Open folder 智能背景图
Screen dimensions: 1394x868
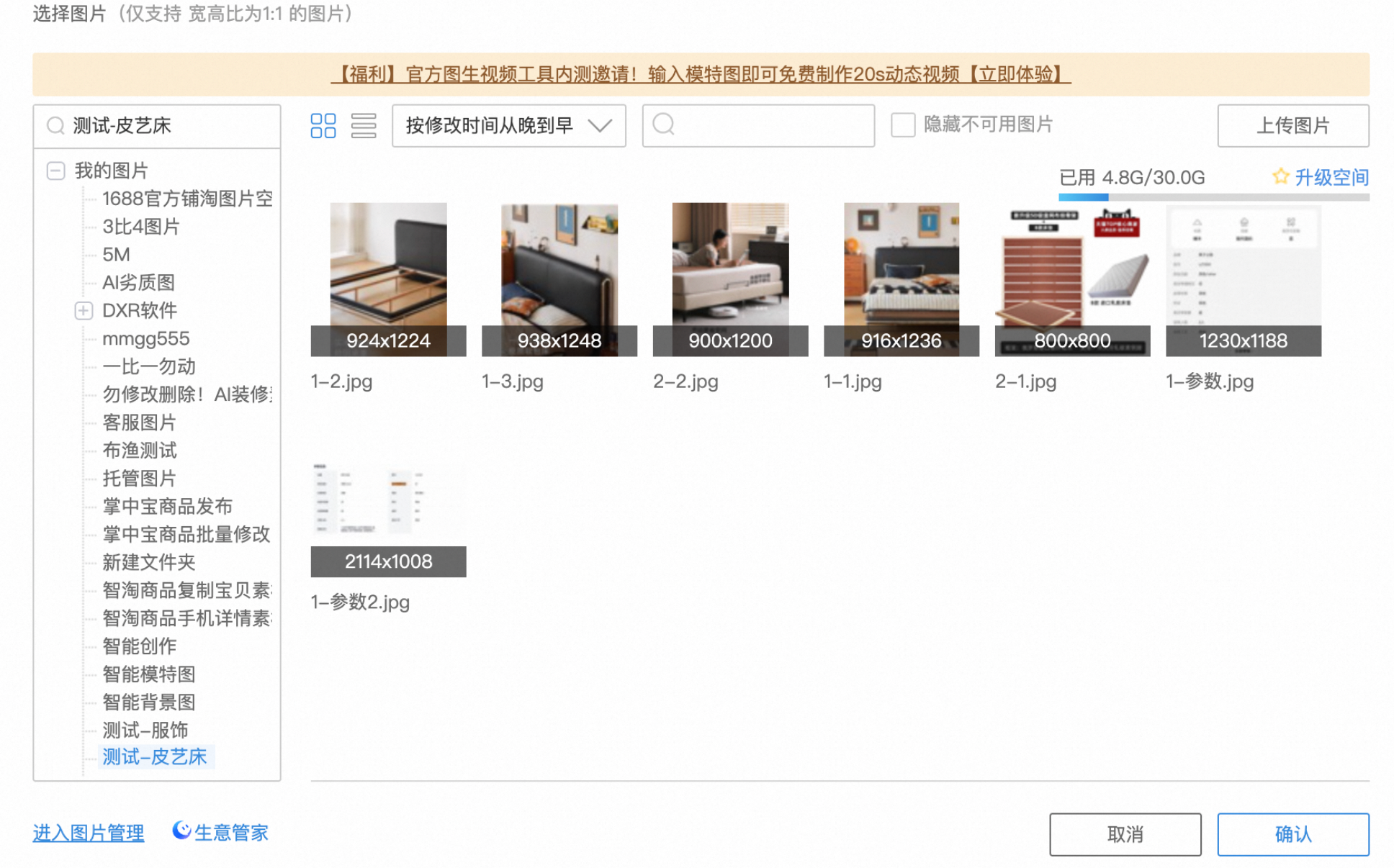148,702
